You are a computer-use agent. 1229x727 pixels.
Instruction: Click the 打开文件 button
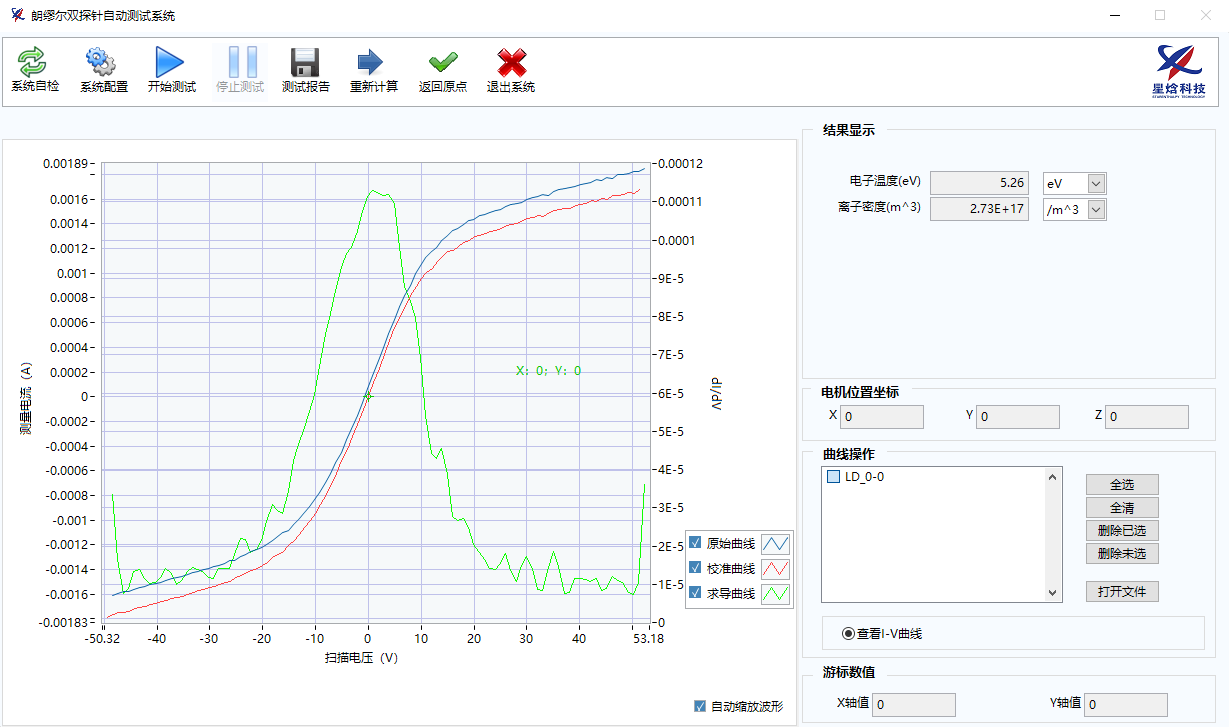[1122, 591]
